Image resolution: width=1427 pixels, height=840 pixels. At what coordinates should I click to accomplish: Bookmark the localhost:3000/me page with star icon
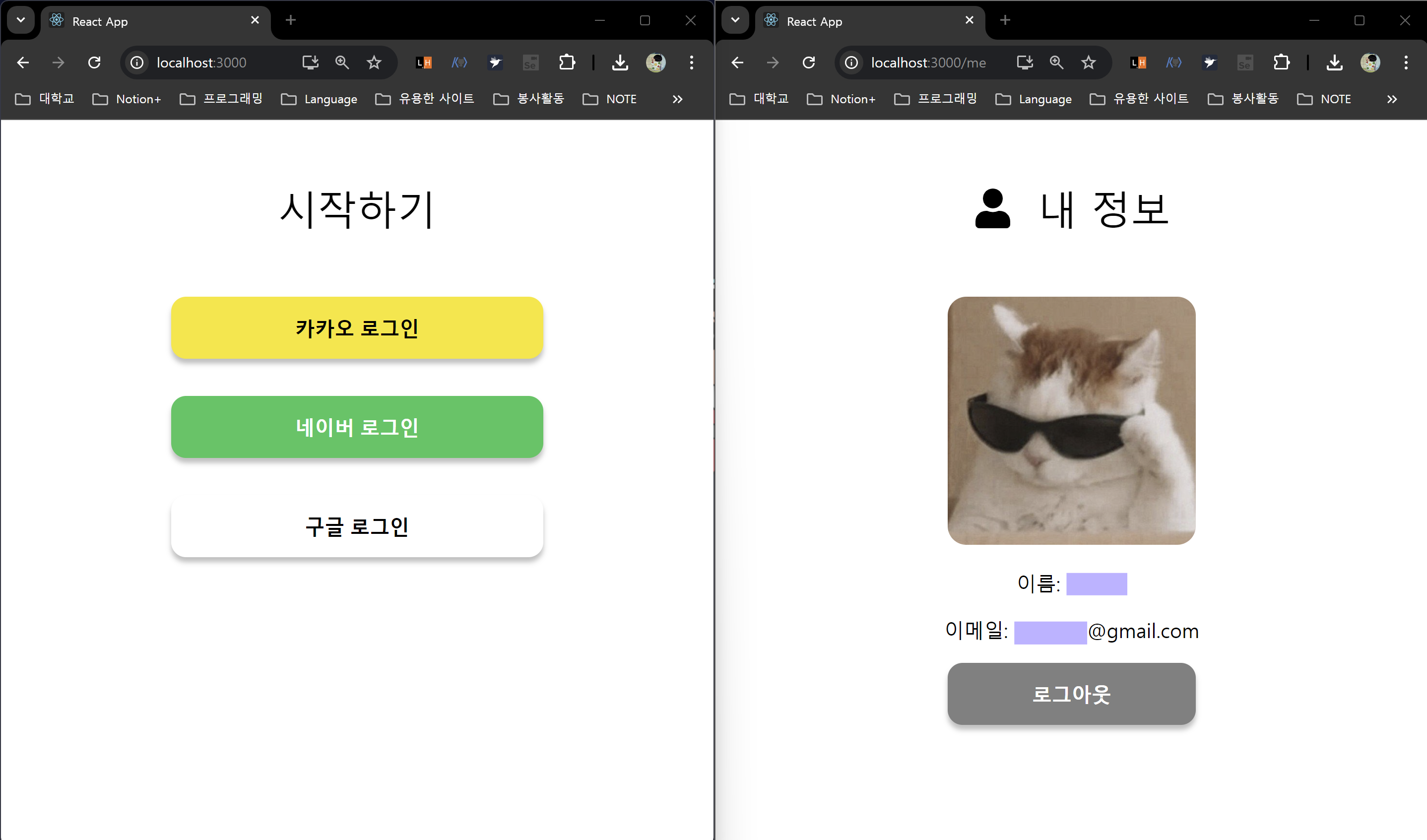pyautogui.click(x=1088, y=63)
